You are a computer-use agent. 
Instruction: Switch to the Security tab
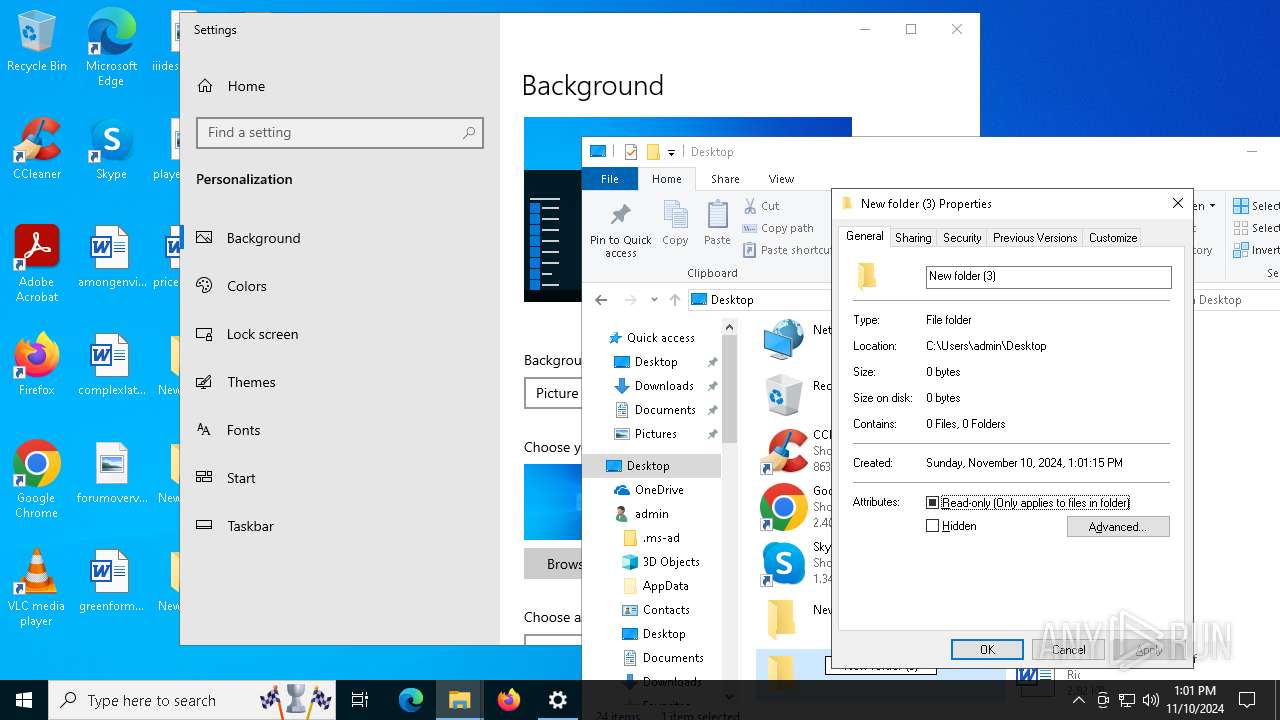pyautogui.click(x=962, y=238)
